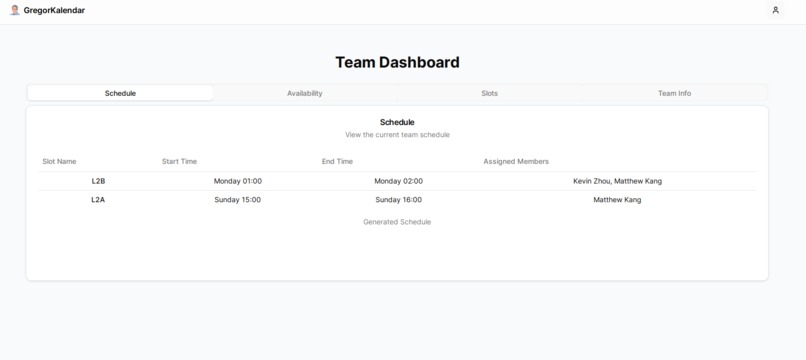Viewport: 806px width, 360px height.
Task: Click the End Time column header
Action: (337, 161)
